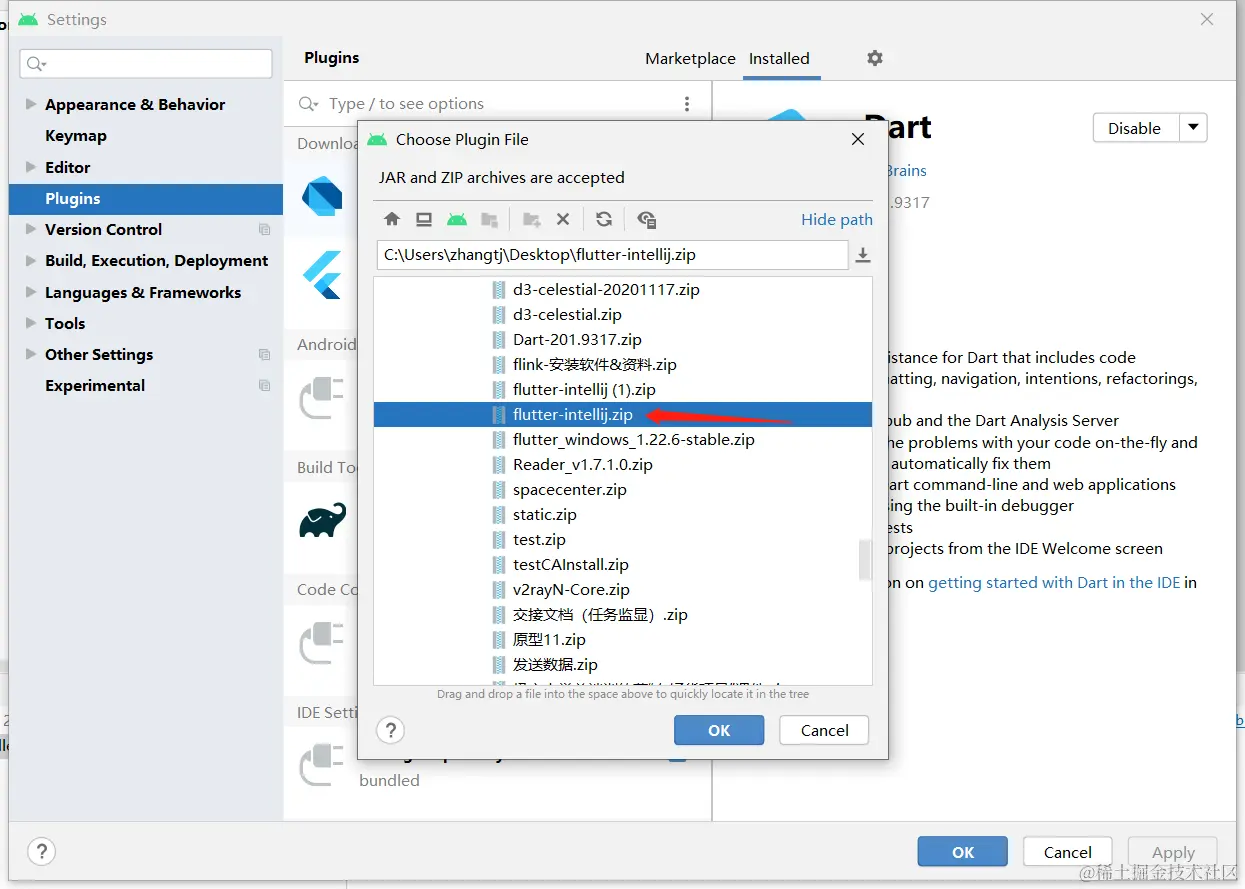Click help icon in Choose Plugin File dialog
The width and height of the screenshot is (1245, 889).
point(391,730)
